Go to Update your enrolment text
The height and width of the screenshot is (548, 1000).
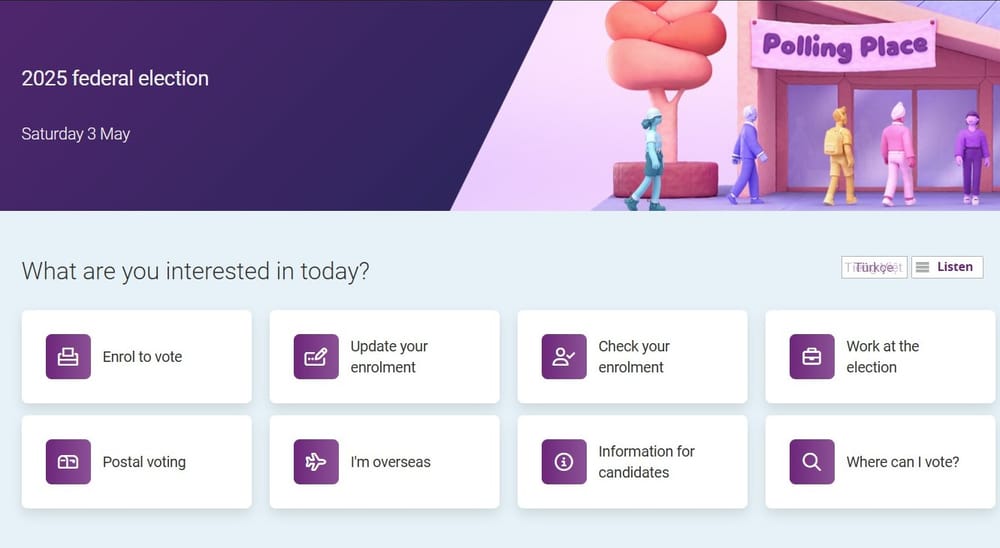(389, 357)
